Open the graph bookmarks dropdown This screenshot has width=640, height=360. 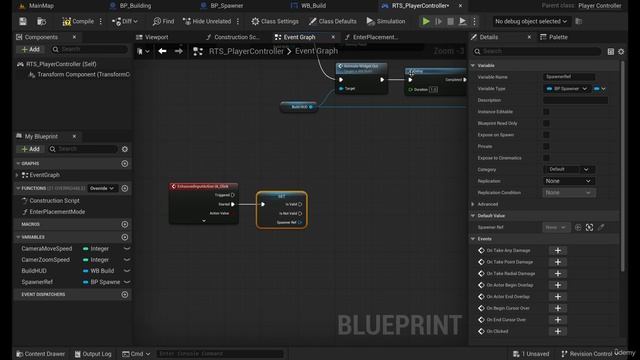point(143,51)
